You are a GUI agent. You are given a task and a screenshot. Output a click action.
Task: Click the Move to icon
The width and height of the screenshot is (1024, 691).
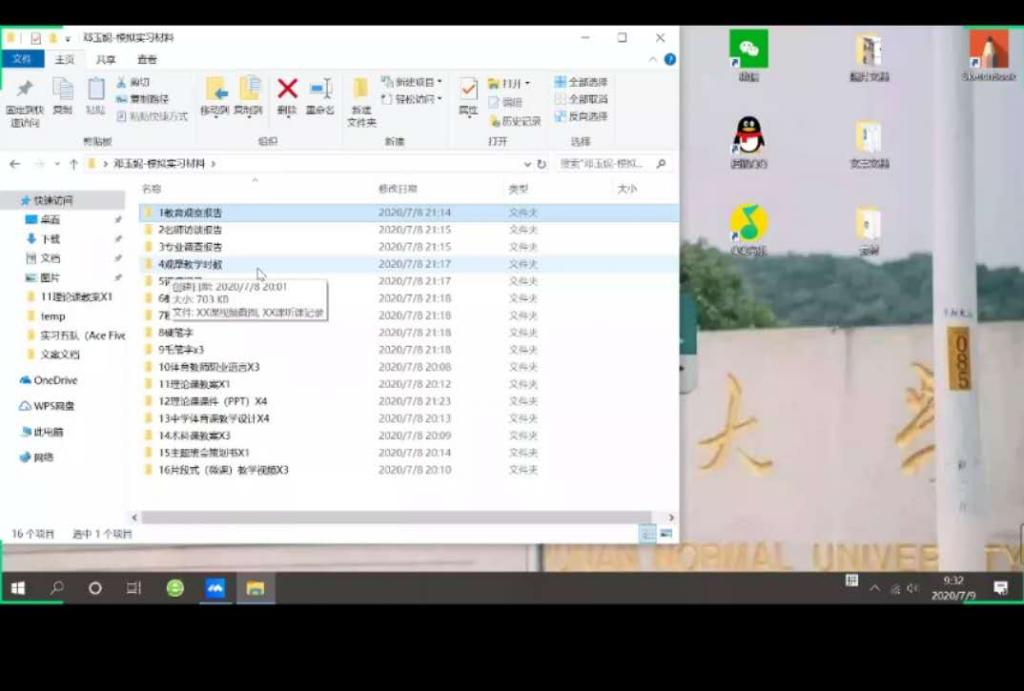pos(215,91)
